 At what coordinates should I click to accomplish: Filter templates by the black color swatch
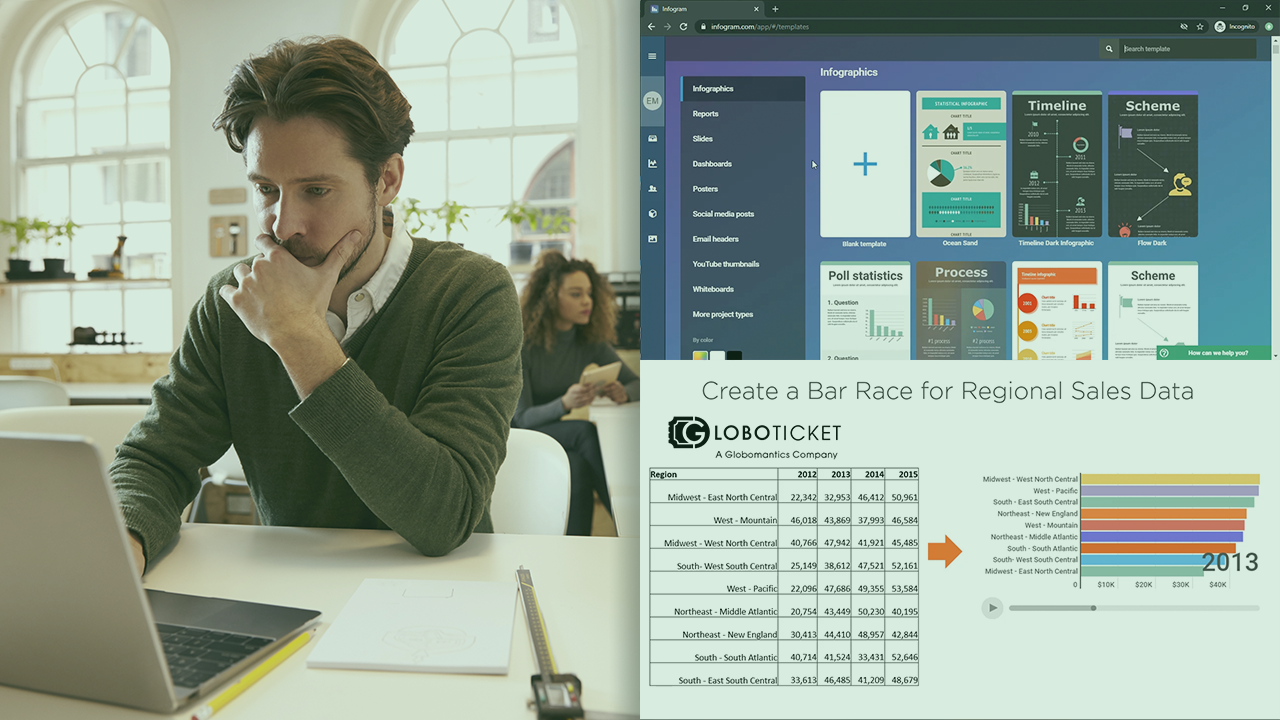(x=734, y=355)
